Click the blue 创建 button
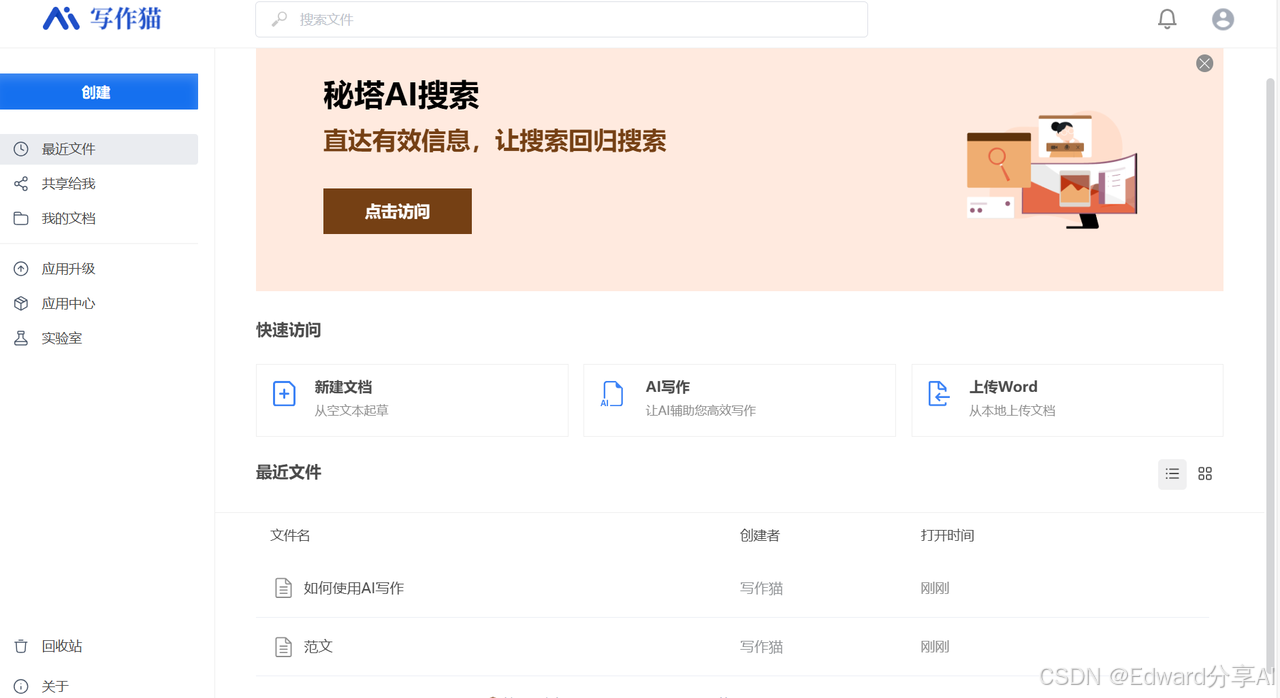The image size is (1280, 698). click(99, 92)
